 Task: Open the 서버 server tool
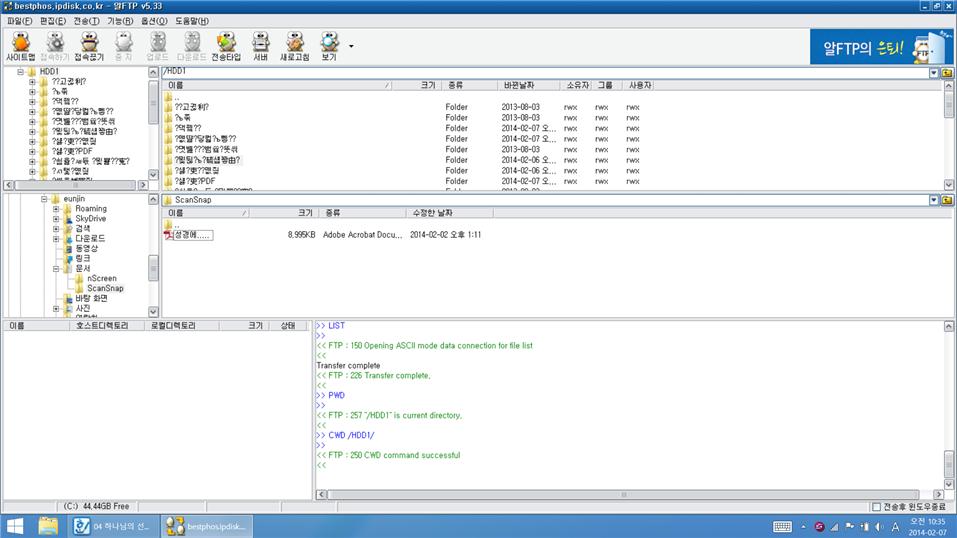click(261, 46)
